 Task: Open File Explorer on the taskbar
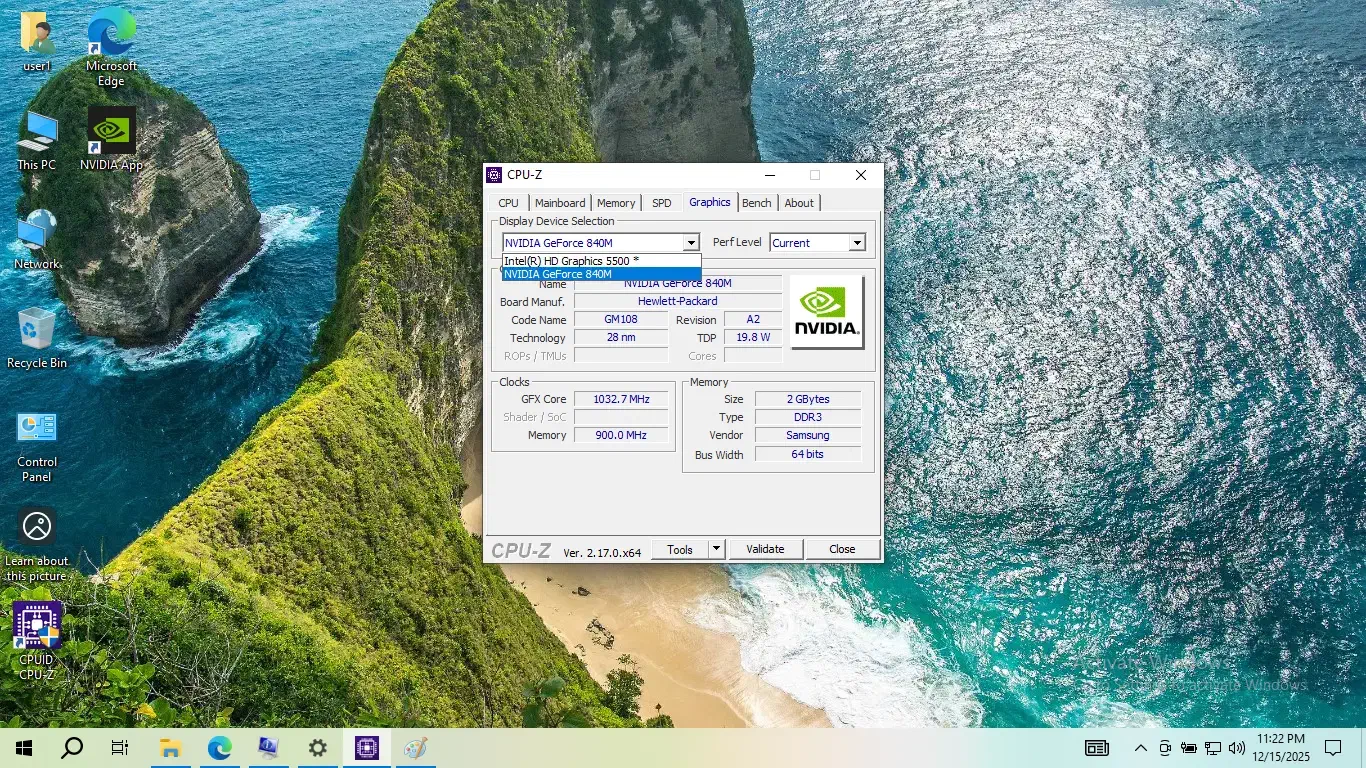[170, 747]
